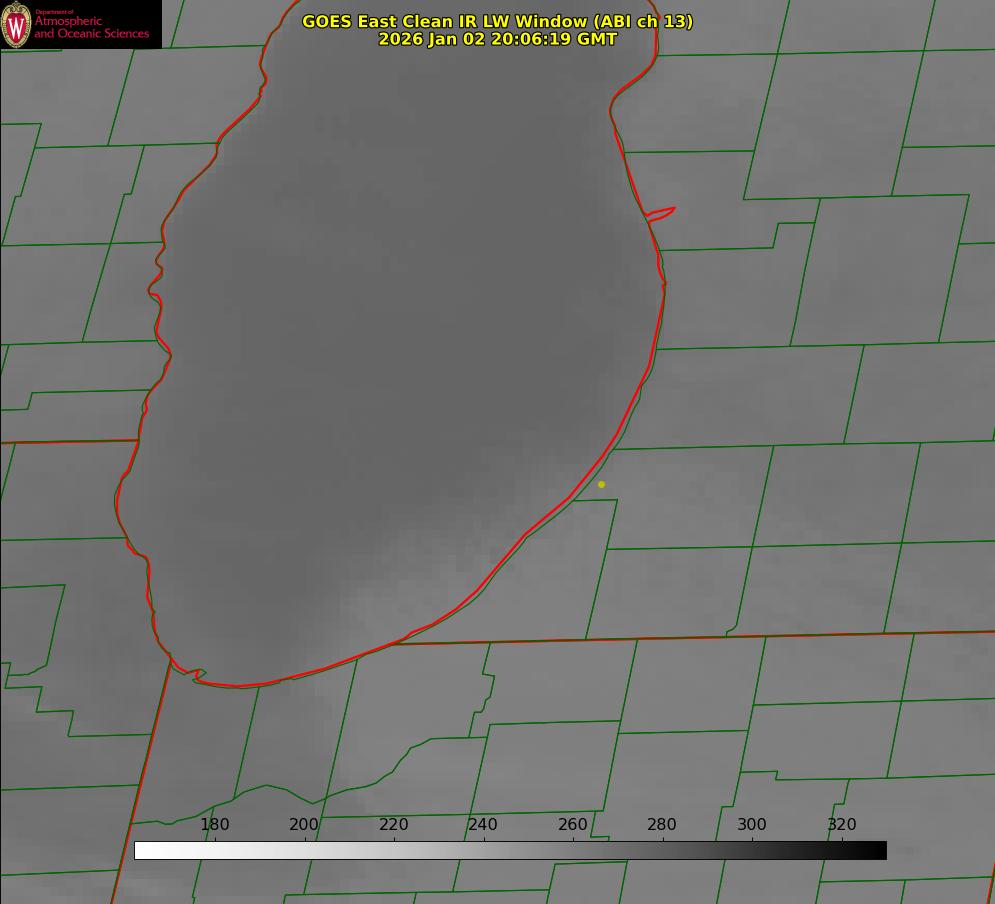The width and height of the screenshot is (995, 904).
Task: Click the small harbor inlet on the southwest shore
Action: pyautogui.click(x=195, y=674)
